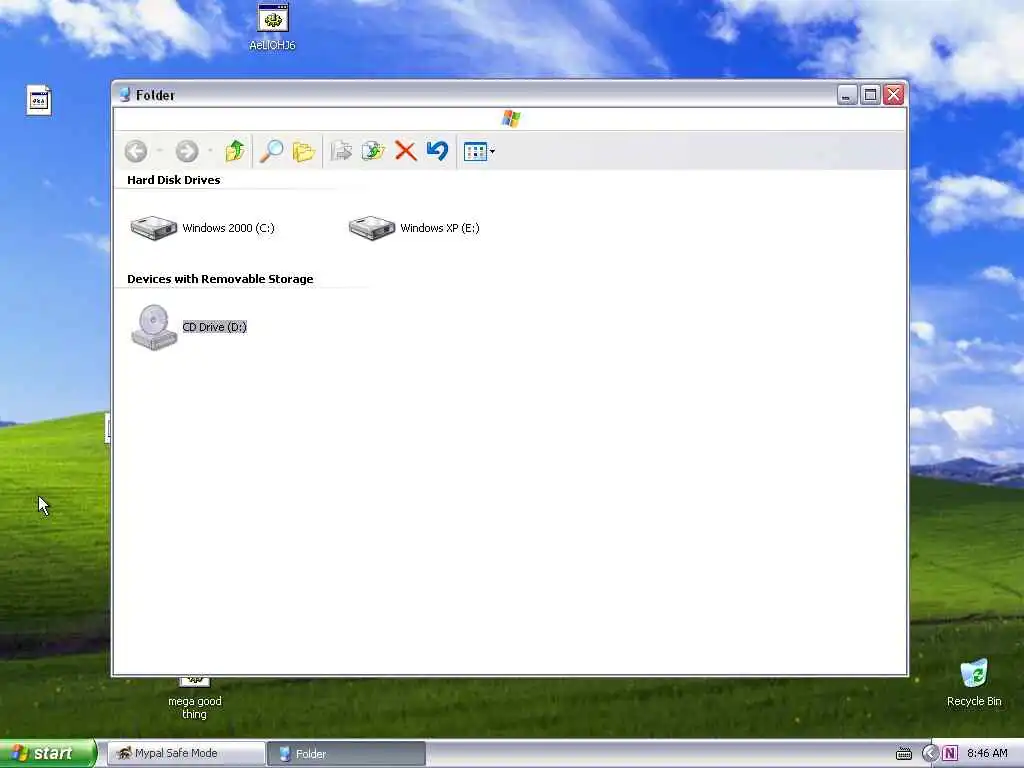Select the Windows XP (E:) drive icon
The image size is (1024, 768).
point(372,228)
